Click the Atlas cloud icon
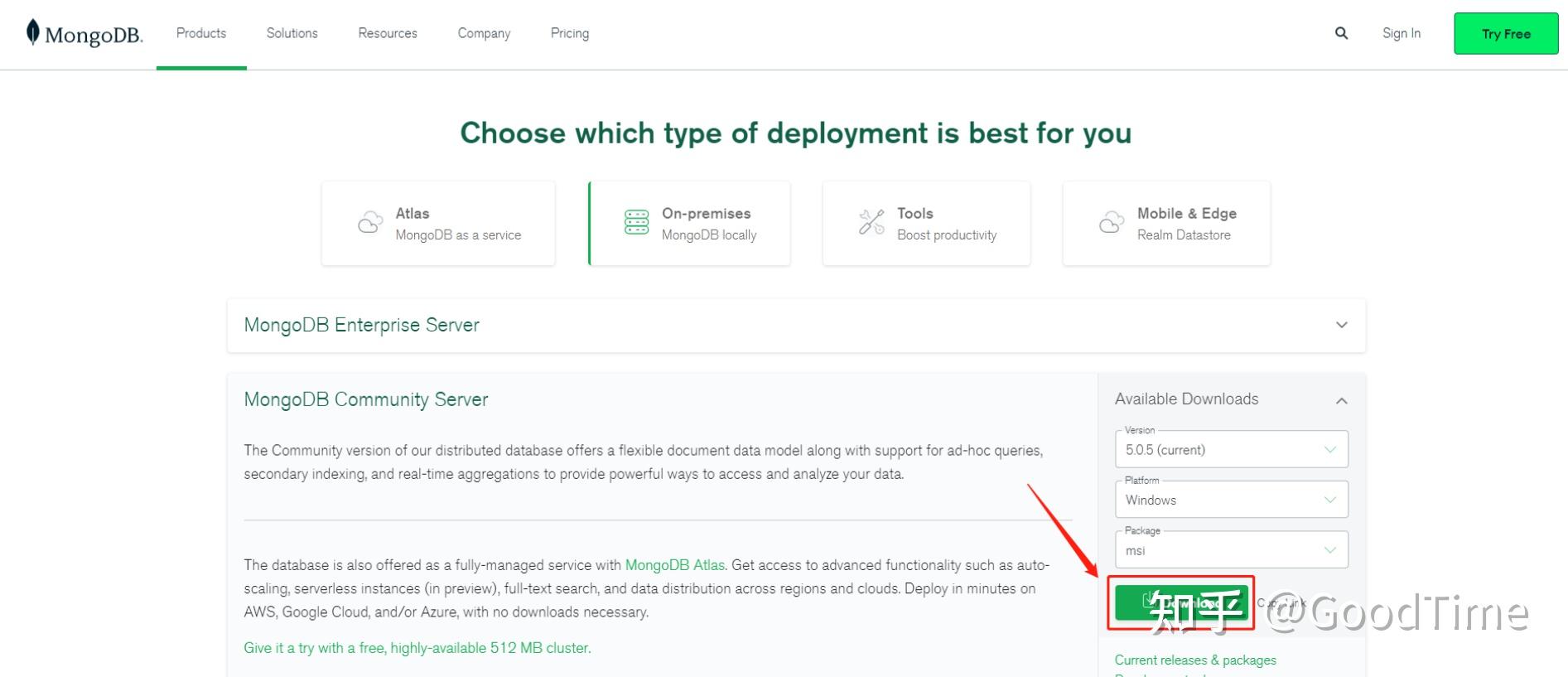This screenshot has width=1568, height=677. (370, 222)
